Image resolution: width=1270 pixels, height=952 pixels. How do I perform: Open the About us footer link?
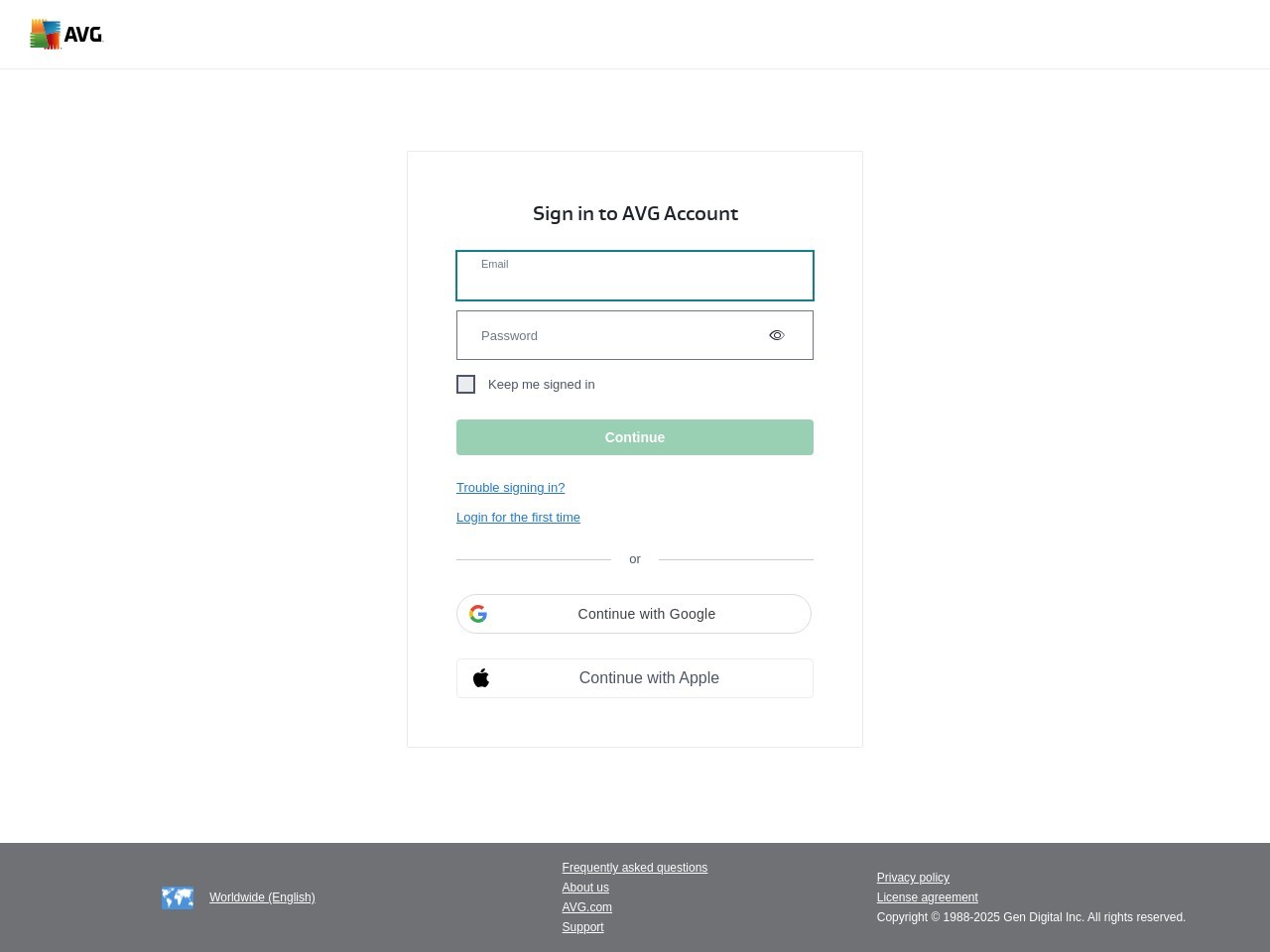pyautogui.click(x=585, y=888)
